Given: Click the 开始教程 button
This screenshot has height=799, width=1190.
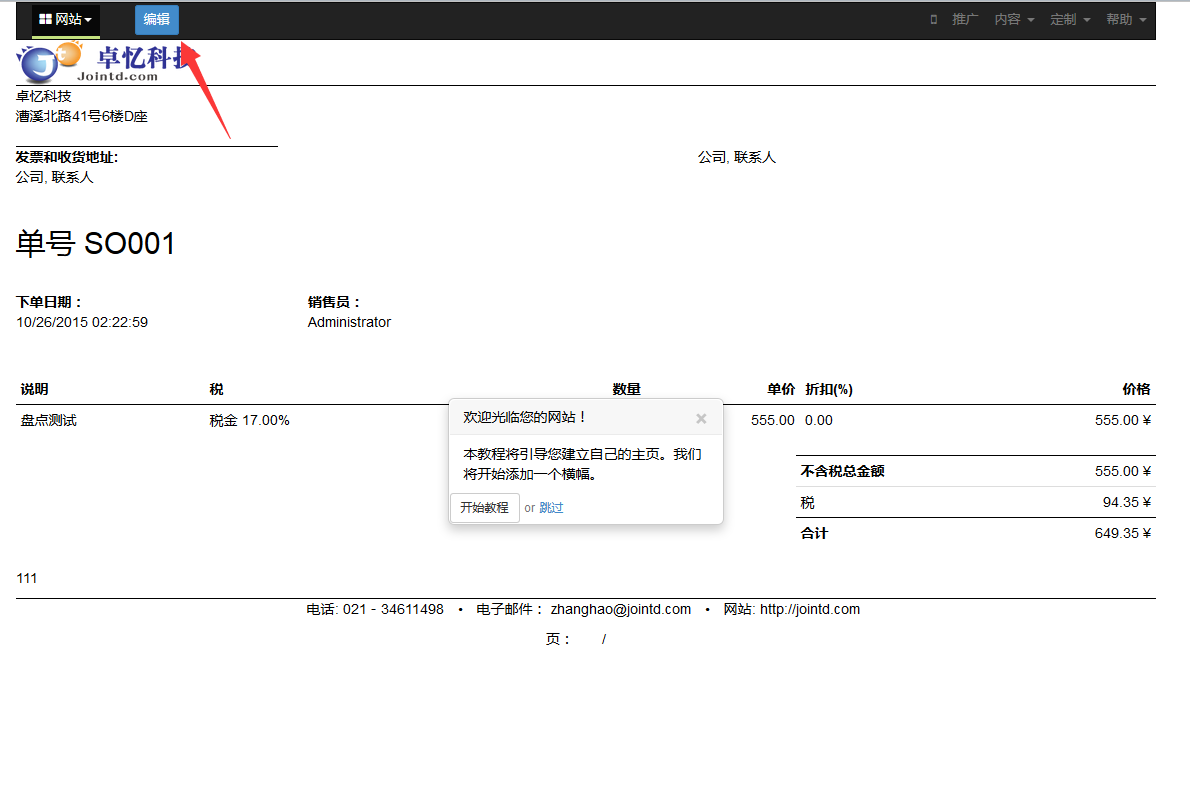Looking at the screenshot, I should tap(484, 508).
